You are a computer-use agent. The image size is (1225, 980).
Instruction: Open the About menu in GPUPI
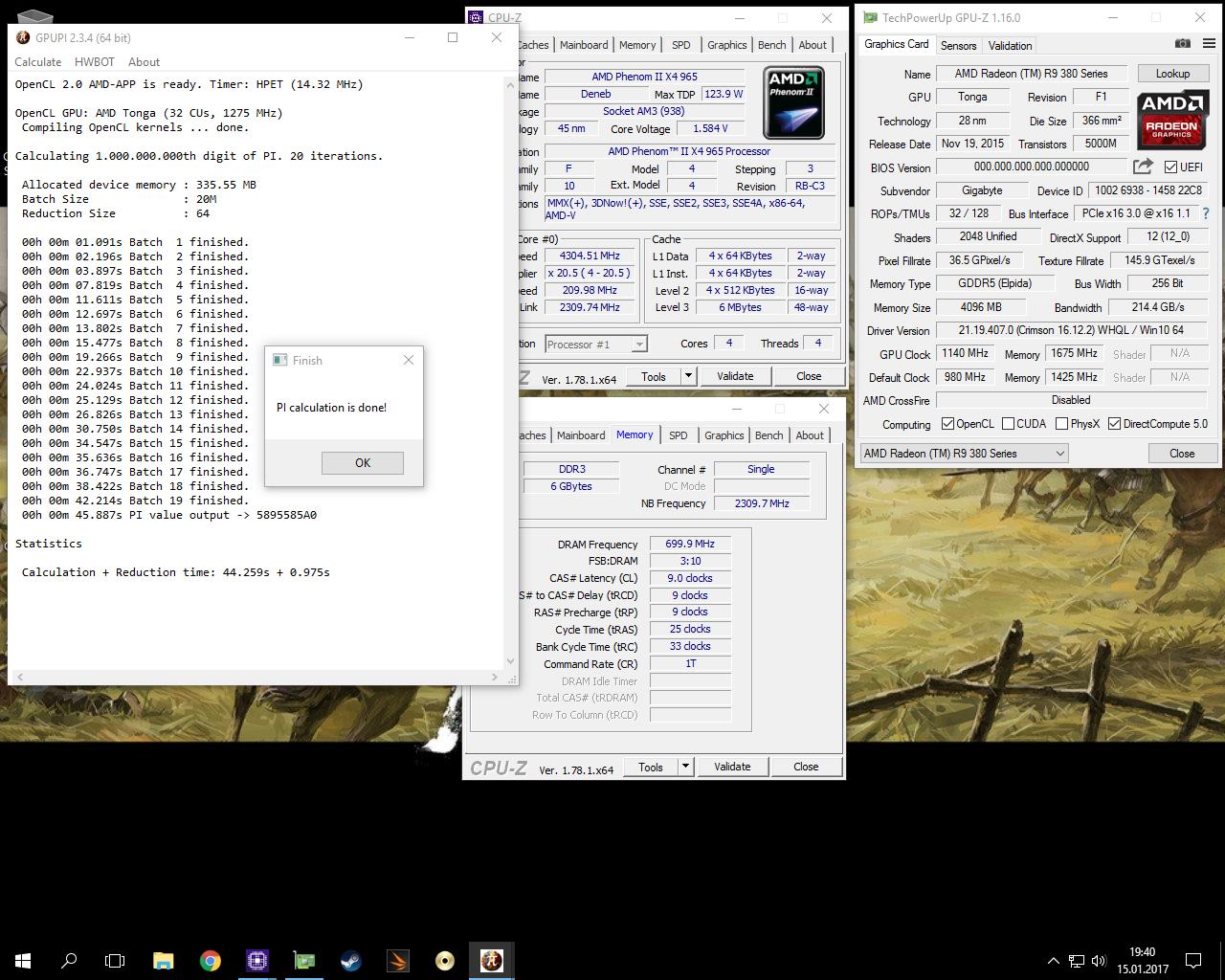[x=145, y=61]
